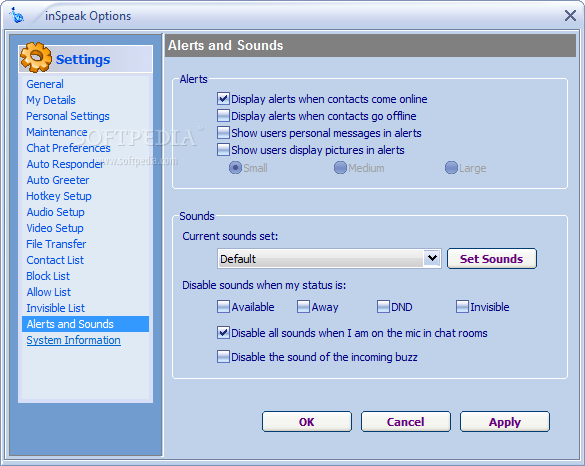This screenshot has width=585, height=466.
Task: Go to Video Setup settings
Action: (55, 228)
